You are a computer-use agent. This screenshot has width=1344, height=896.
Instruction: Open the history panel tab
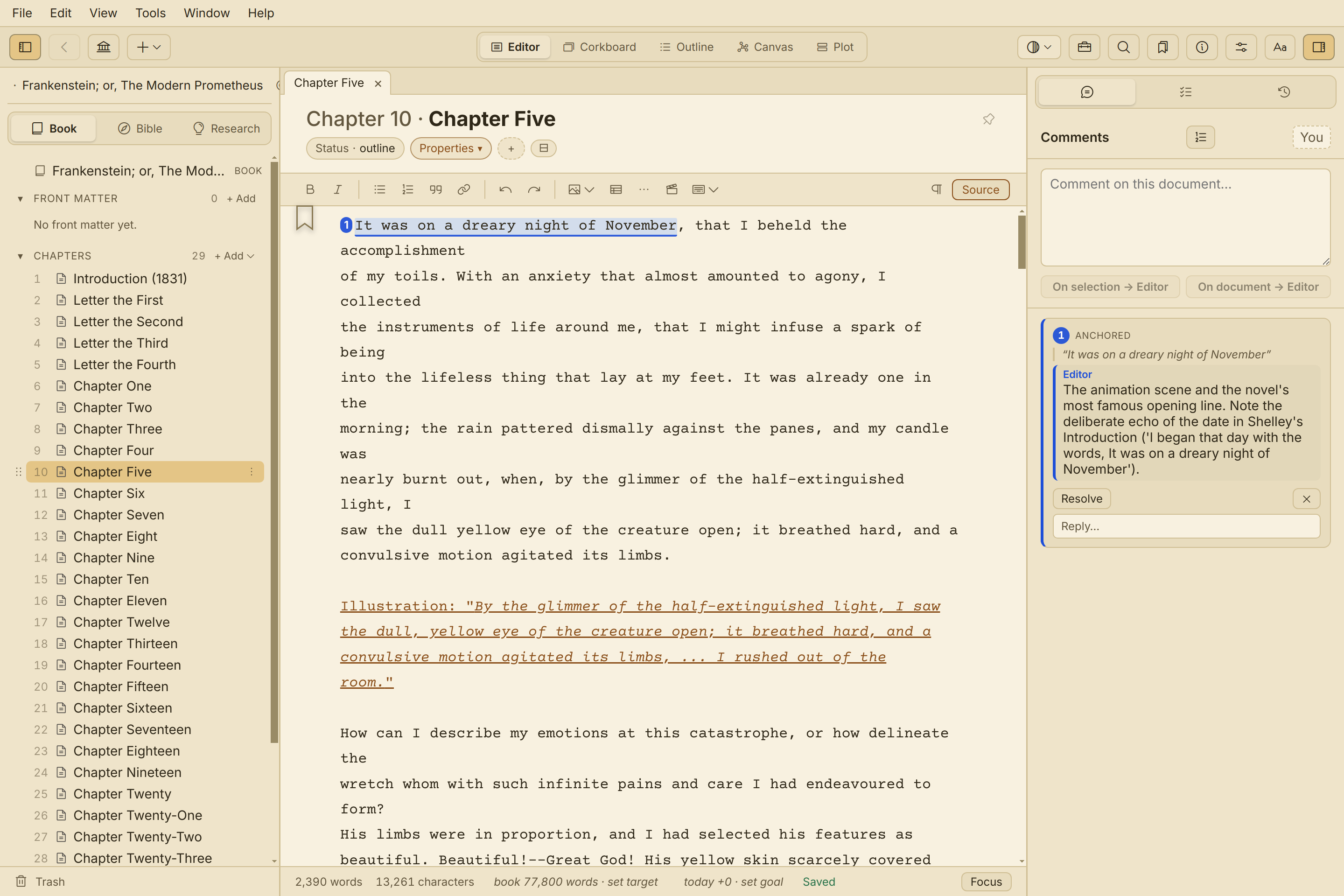point(1284,92)
